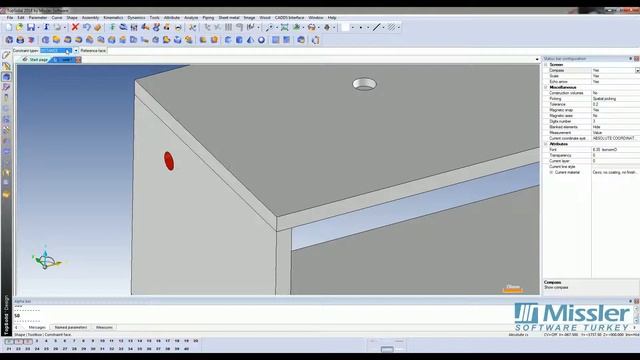640x360 pixels.
Task: Click the Save floppy disk icon
Action: (x=31, y=27)
